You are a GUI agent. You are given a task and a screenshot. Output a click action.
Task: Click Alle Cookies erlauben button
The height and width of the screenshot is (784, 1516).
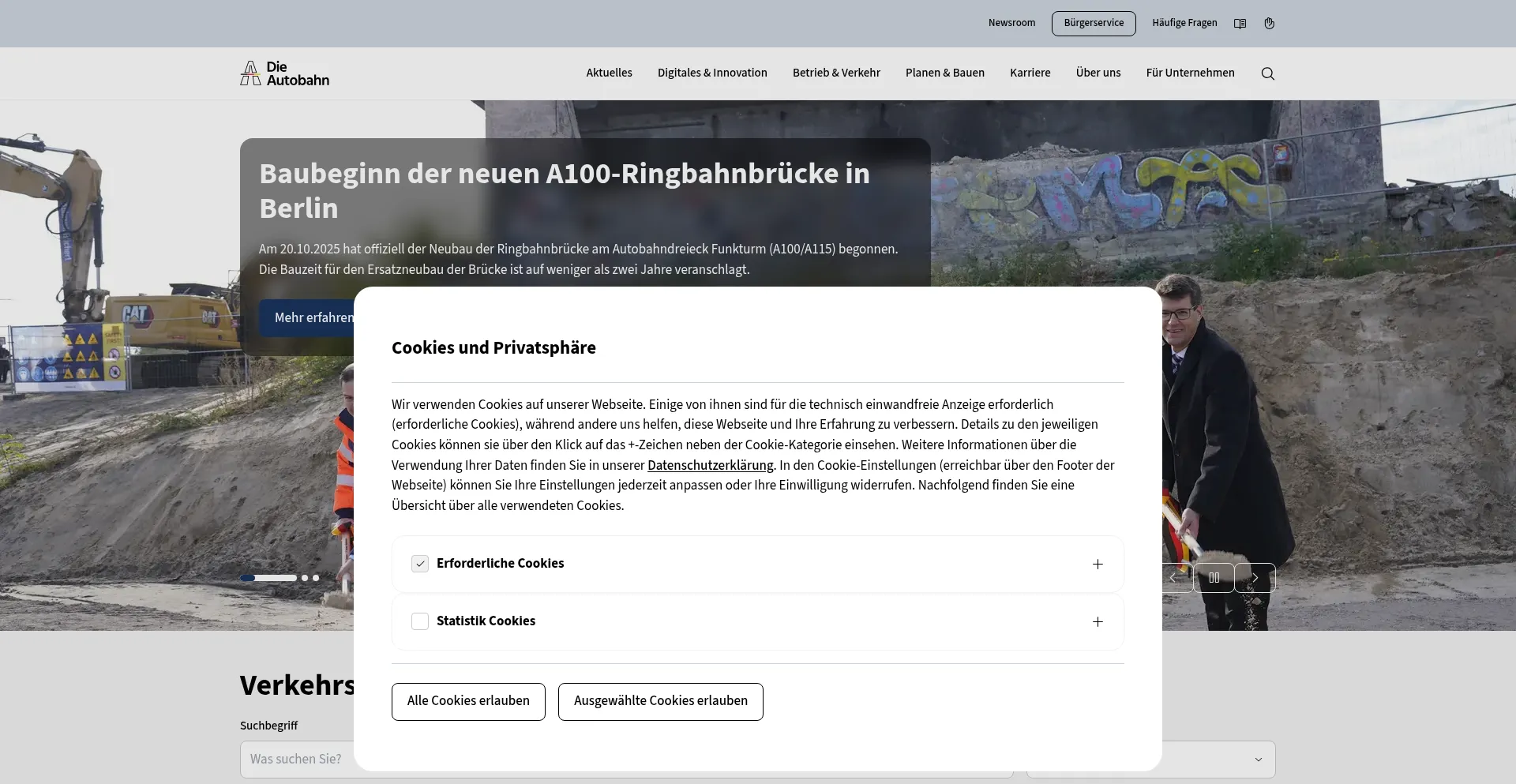(468, 701)
